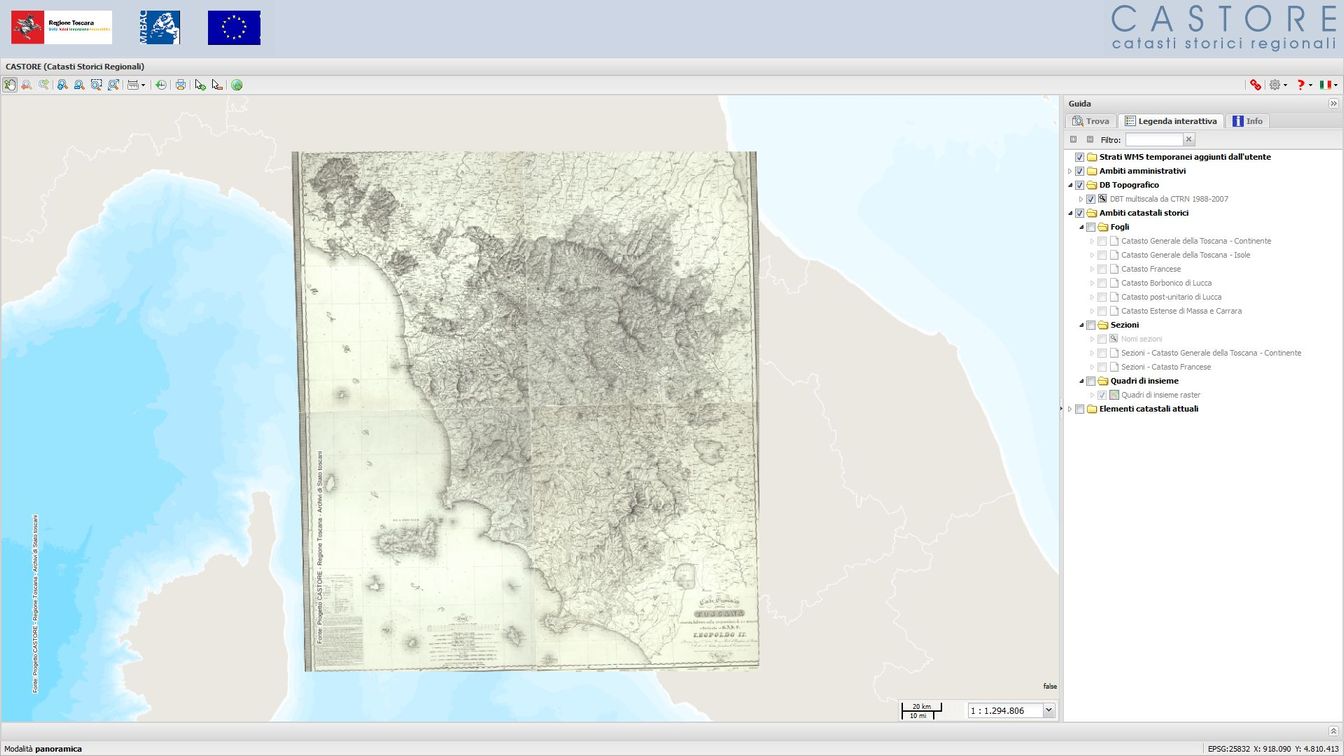This screenshot has height=756, width=1344.
Task: Click the CASTORE title logo
Action: (1223, 27)
